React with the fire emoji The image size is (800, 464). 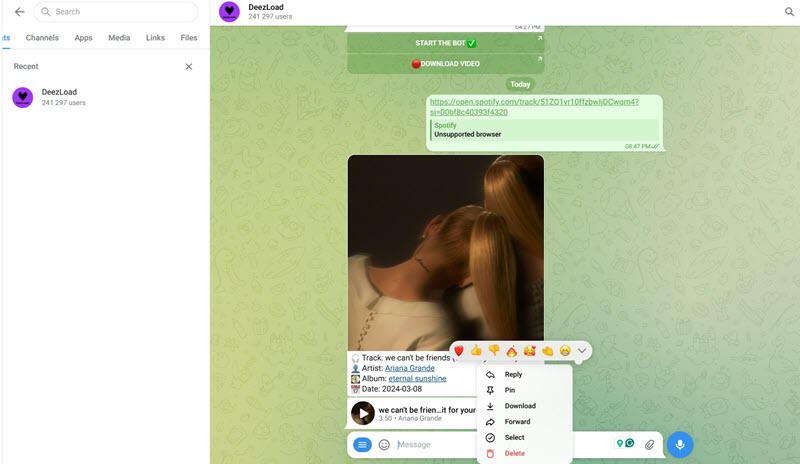tap(512, 351)
